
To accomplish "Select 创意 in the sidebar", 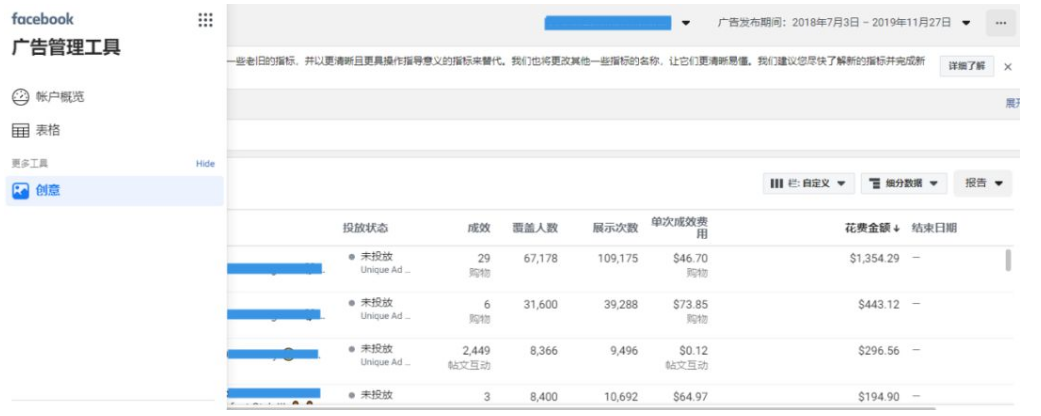I will click(114, 190).
